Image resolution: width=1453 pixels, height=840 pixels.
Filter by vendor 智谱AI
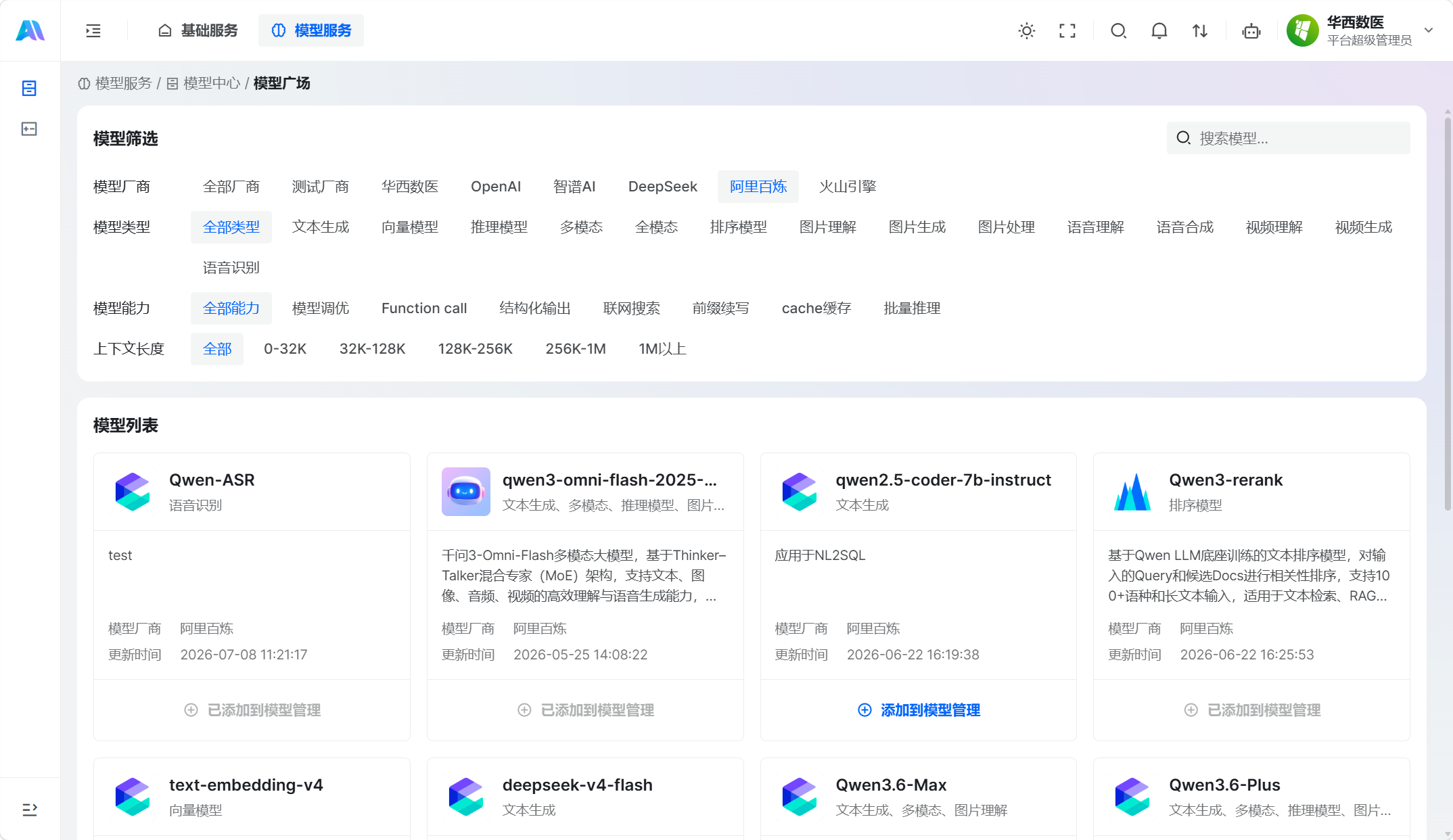click(574, 187)
